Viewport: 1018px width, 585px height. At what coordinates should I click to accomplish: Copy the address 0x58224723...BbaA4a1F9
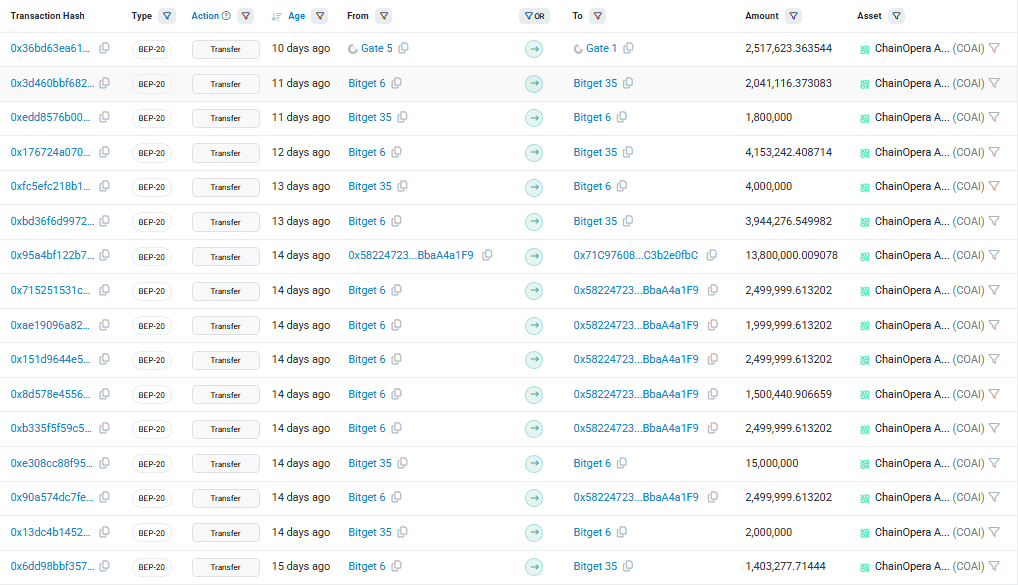click(x=487, y=256)
